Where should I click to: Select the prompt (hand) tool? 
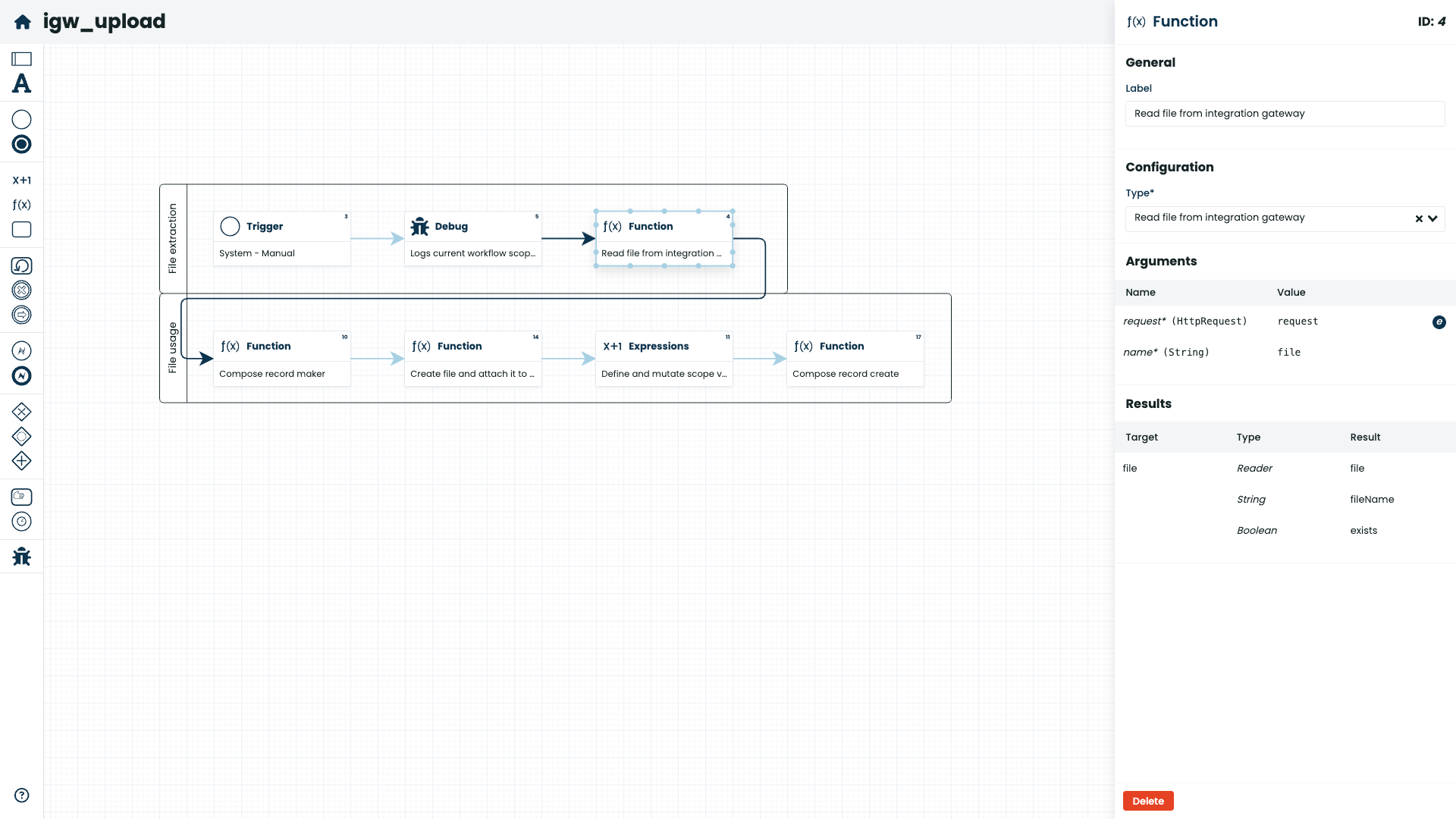pos(21,497)
